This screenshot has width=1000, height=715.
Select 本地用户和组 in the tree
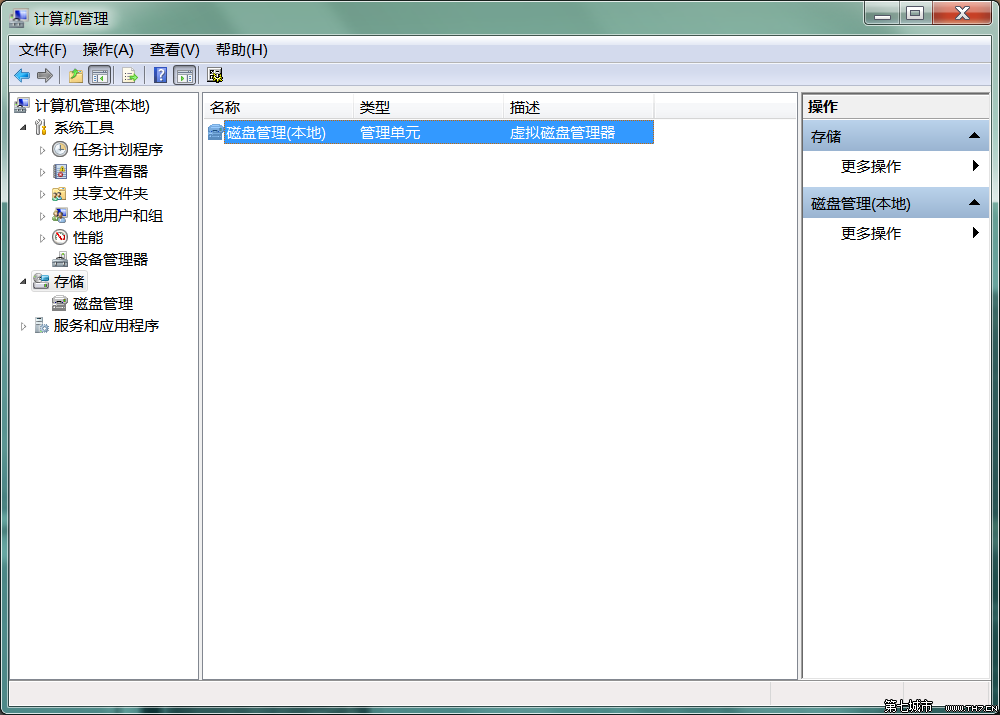pyautogui.click(x=118, y=216)
